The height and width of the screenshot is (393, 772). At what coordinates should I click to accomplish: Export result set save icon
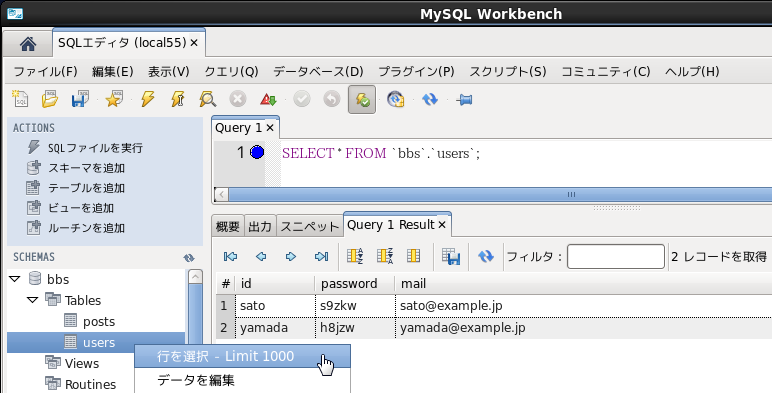click(450, 256)
